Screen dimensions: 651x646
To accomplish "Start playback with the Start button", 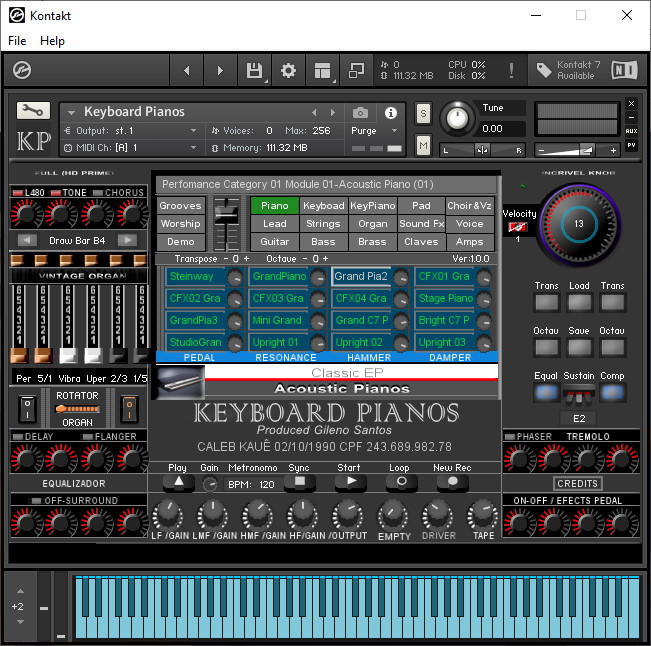I will pos(351,482).
